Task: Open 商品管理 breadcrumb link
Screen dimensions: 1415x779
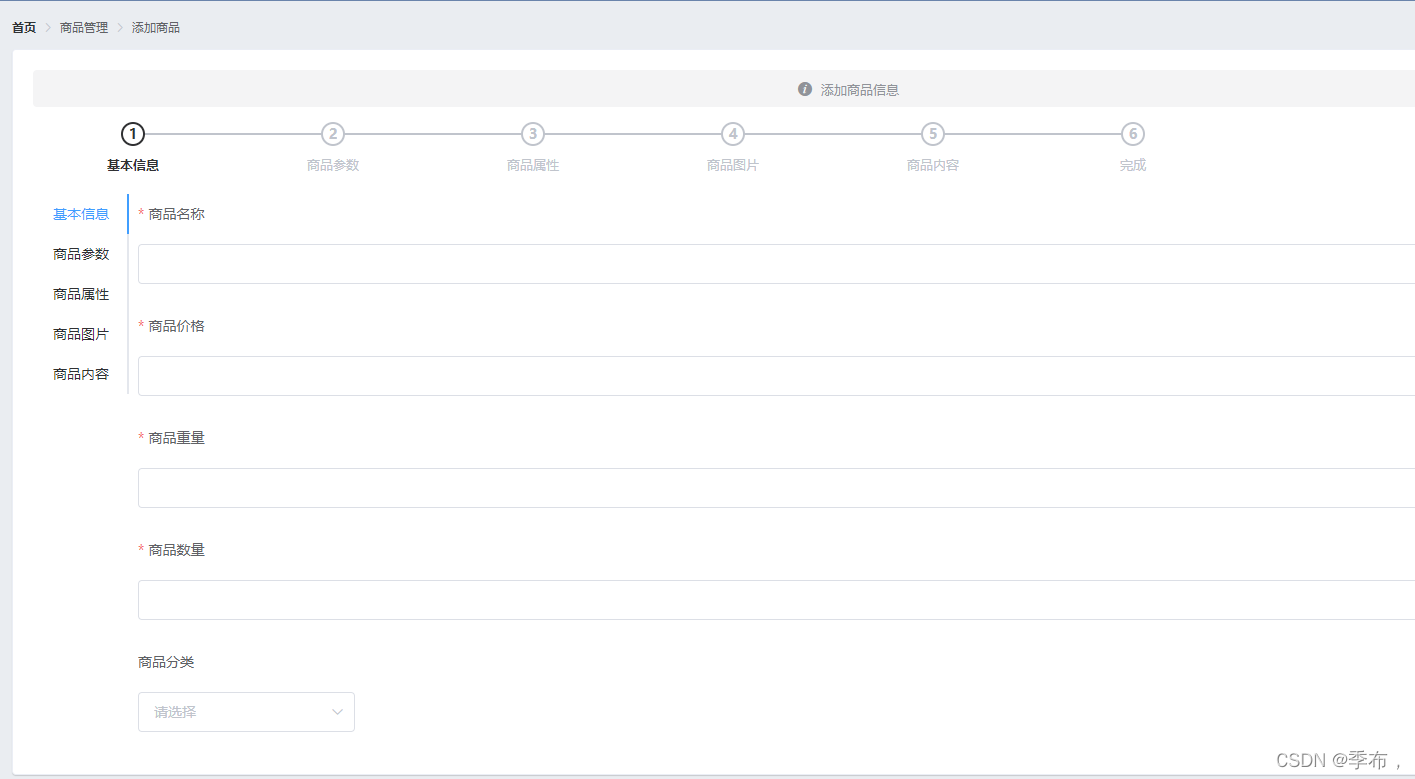Action: tap(84, 28)
